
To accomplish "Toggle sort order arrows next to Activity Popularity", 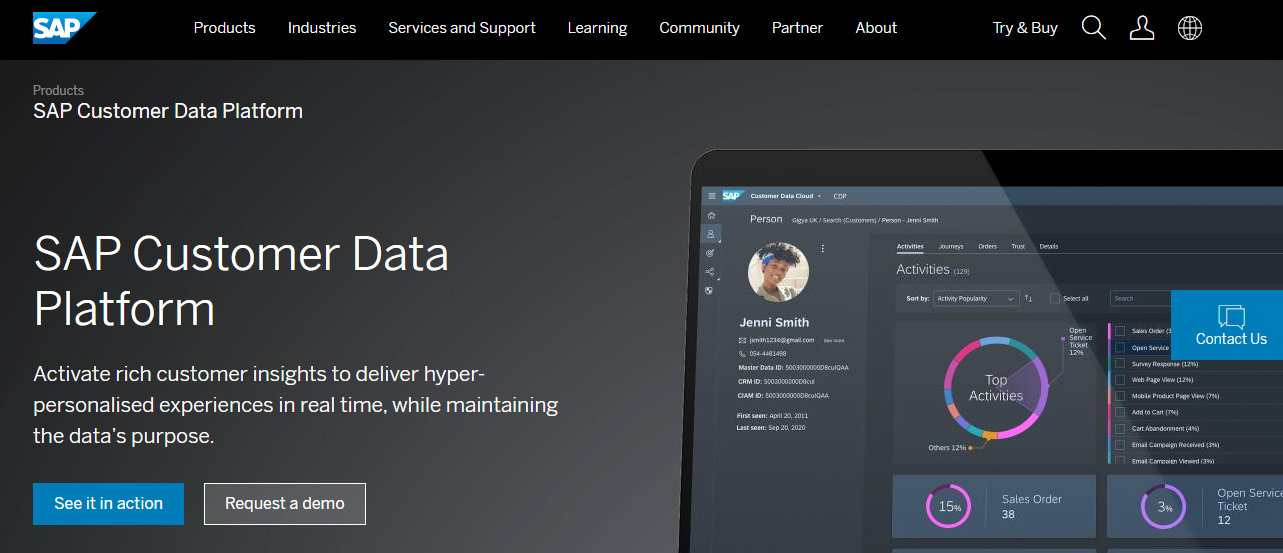I will [1028, 298].
